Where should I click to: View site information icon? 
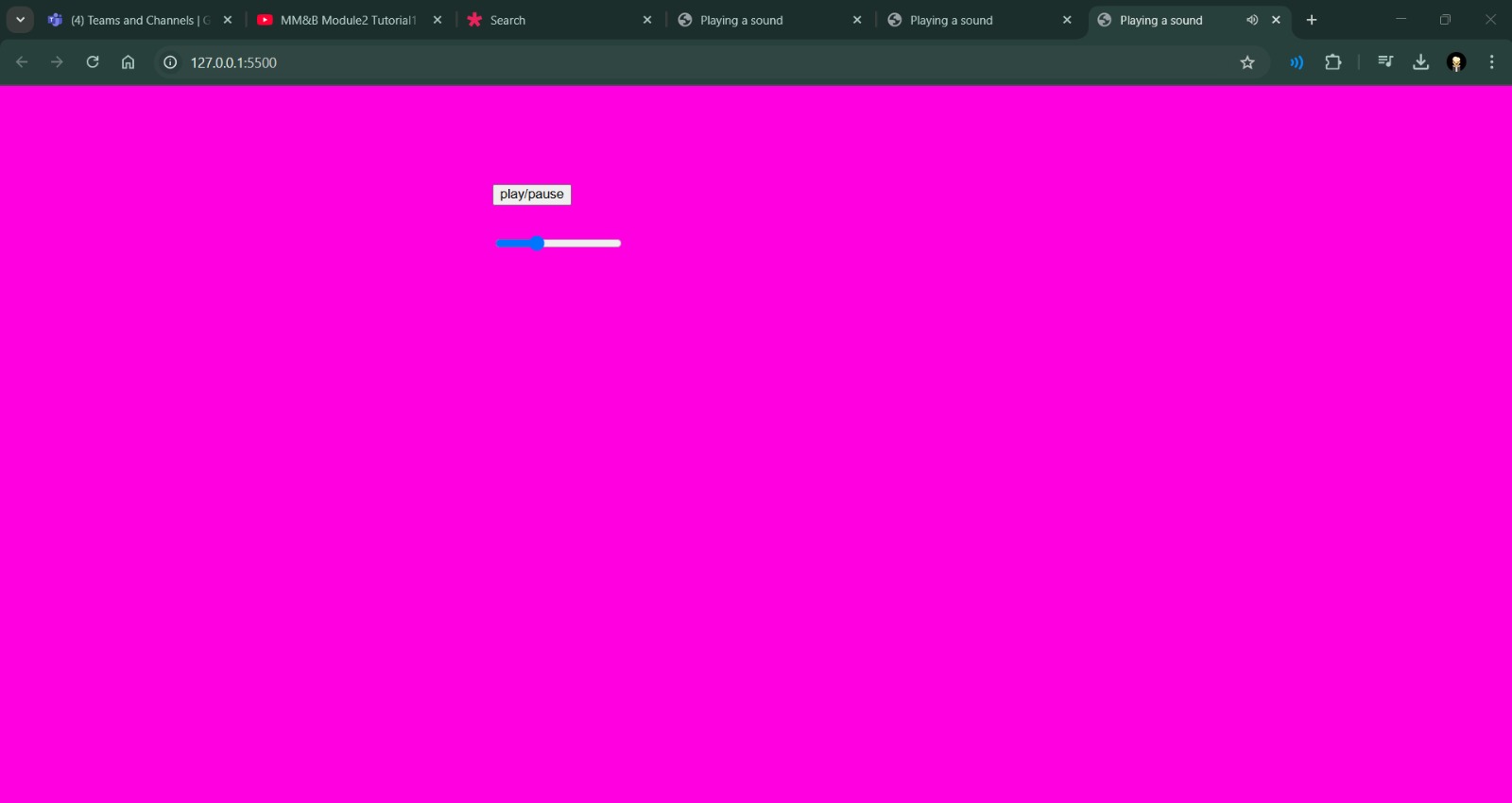tap(170, 62)
